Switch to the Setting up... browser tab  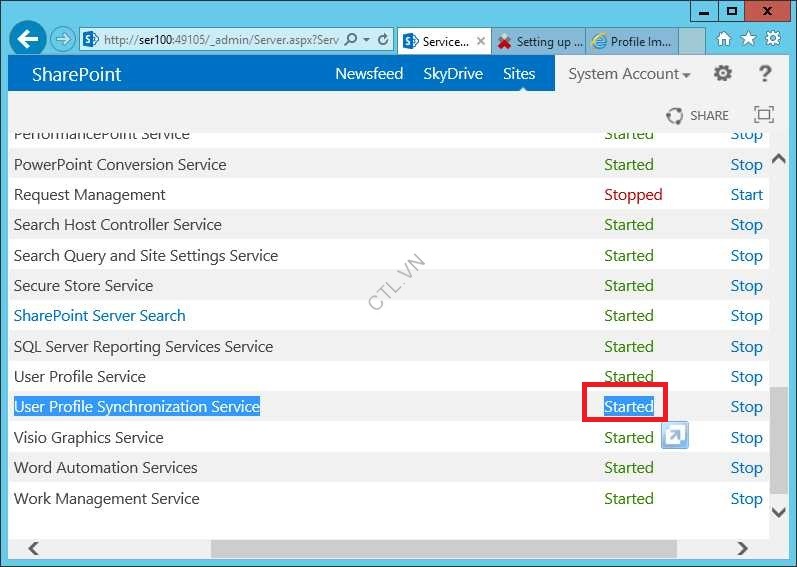(539, 42)
